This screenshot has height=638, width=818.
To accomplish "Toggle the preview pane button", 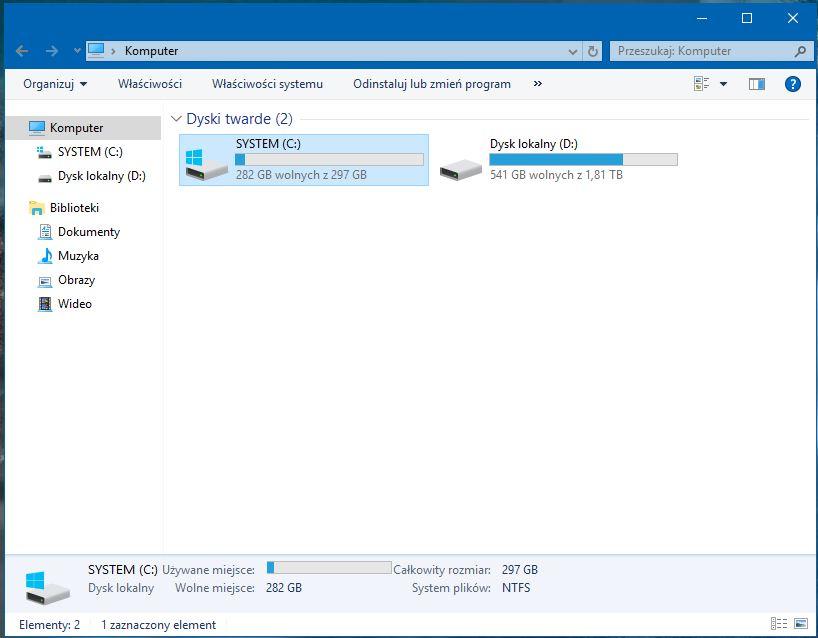I will [757, 84].
